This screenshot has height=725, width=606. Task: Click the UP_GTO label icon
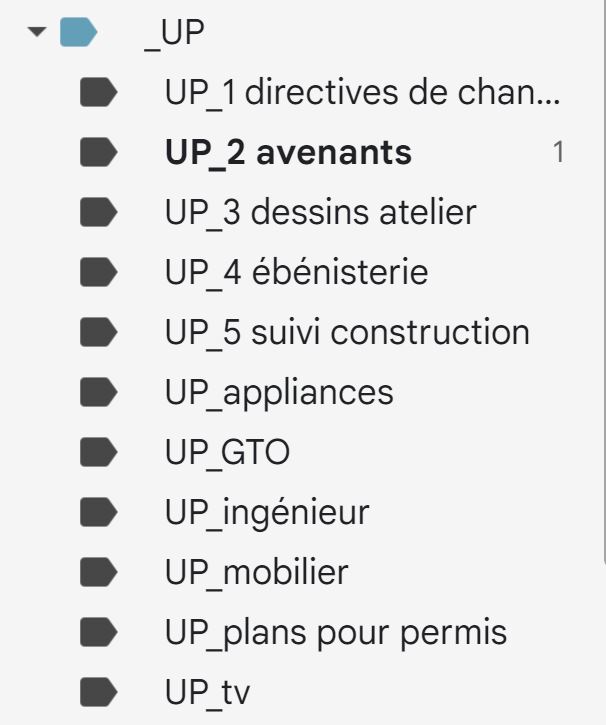click(x=98, y=453)
